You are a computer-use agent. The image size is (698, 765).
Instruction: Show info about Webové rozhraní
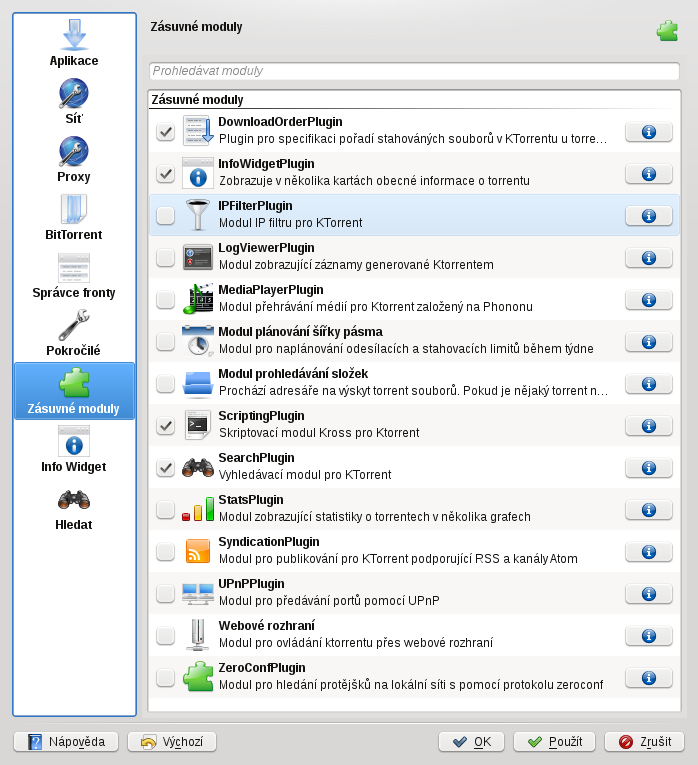click(x=649, y=635)
